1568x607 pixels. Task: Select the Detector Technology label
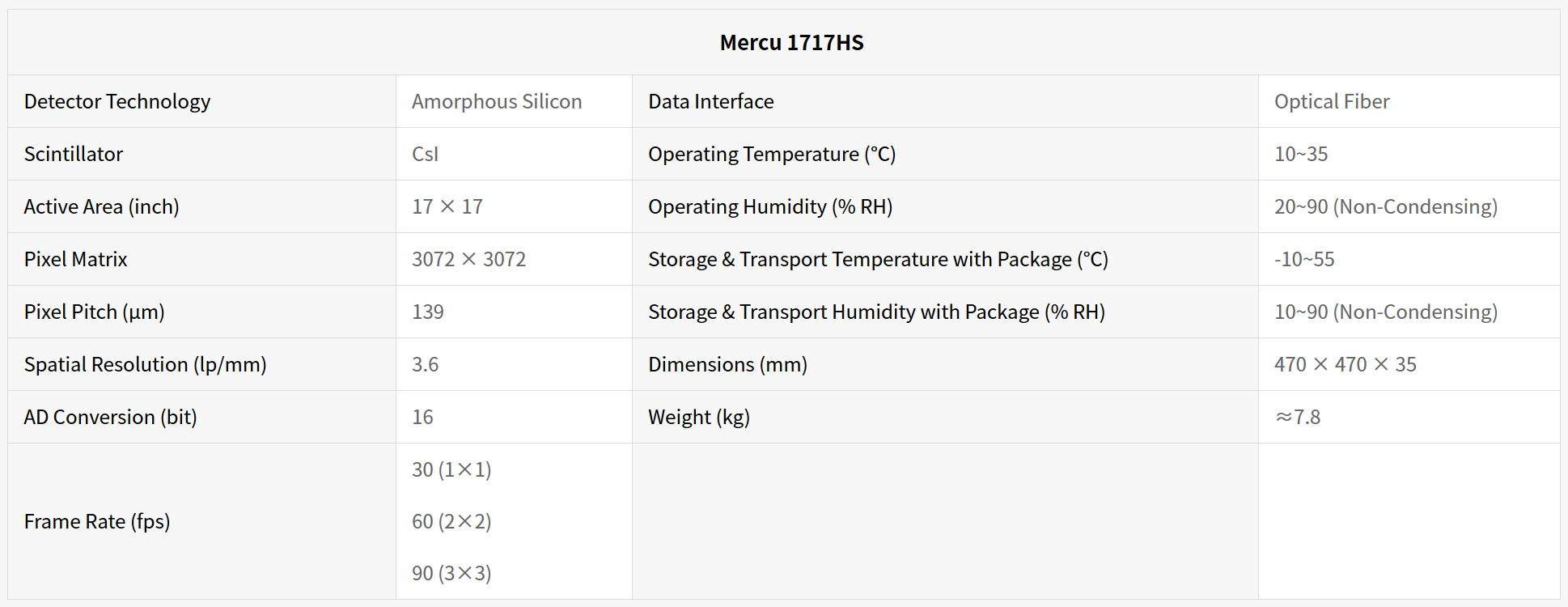click(x=117, y=102)
